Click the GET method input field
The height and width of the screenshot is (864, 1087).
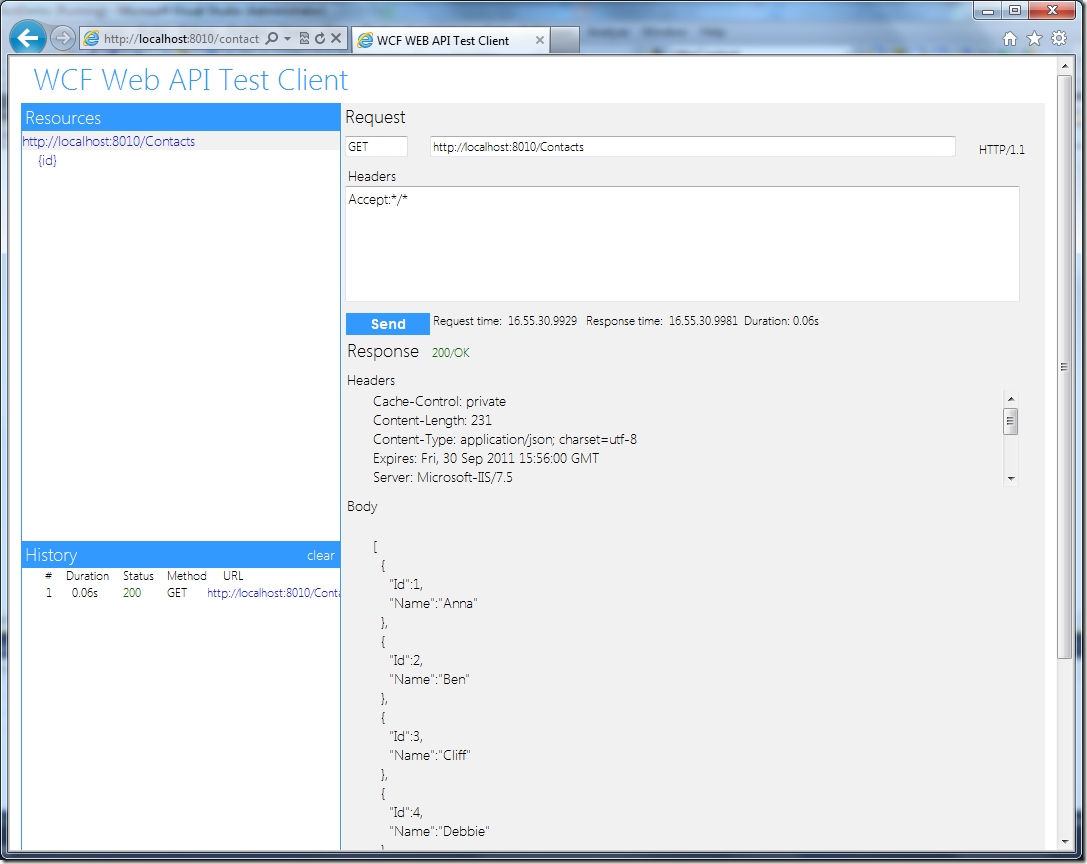coord(376,146)
